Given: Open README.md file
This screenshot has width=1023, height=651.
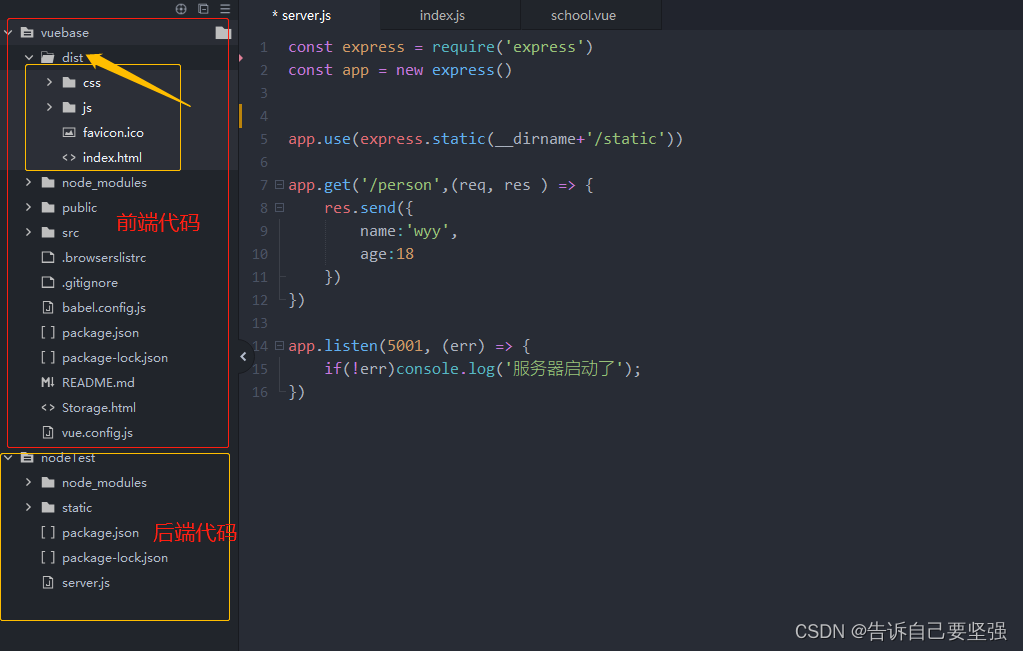Looking at the screenshot, I should (x=98, y=382).
